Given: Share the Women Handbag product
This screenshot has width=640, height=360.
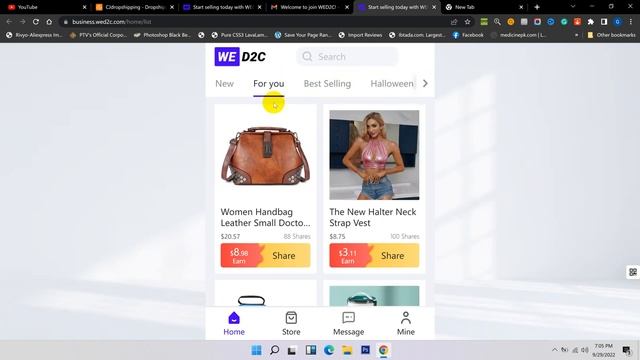Looking at the screenshot, I should coord(284,256).
